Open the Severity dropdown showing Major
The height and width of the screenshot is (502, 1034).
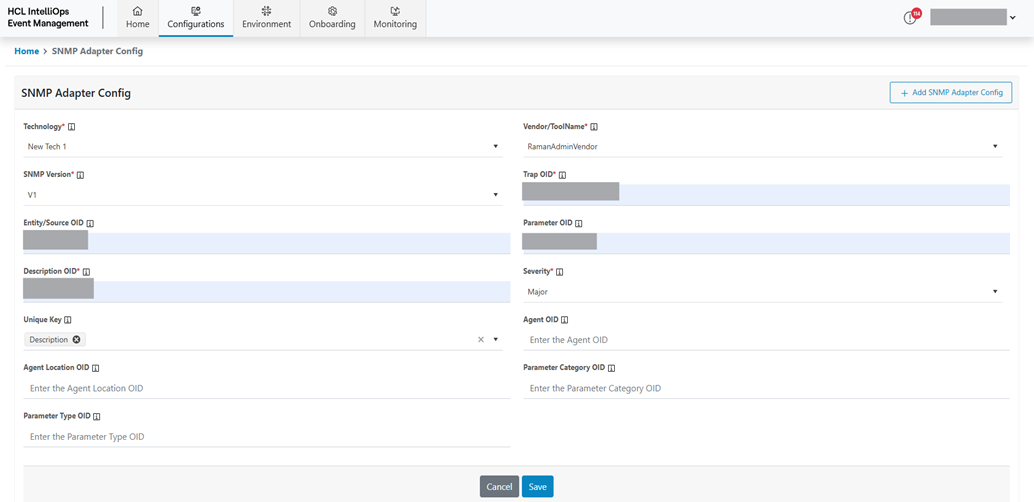(763, 291)
